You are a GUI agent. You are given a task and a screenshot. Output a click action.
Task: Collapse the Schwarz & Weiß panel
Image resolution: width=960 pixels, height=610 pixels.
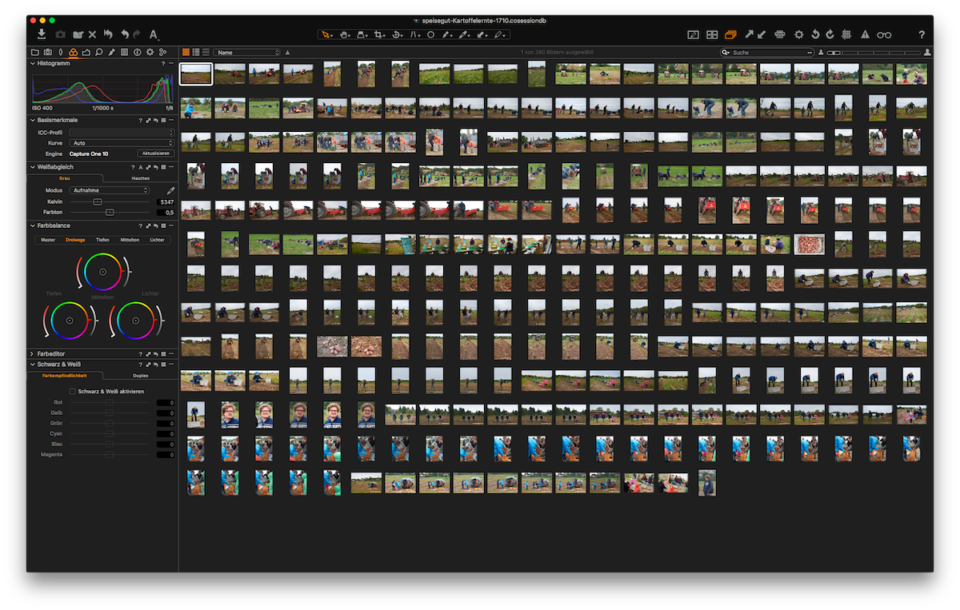[x=32, y=364]
